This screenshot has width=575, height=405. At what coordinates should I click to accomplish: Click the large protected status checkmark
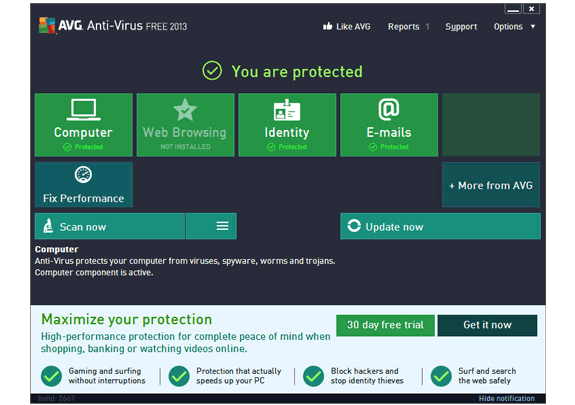coord(212,70)
